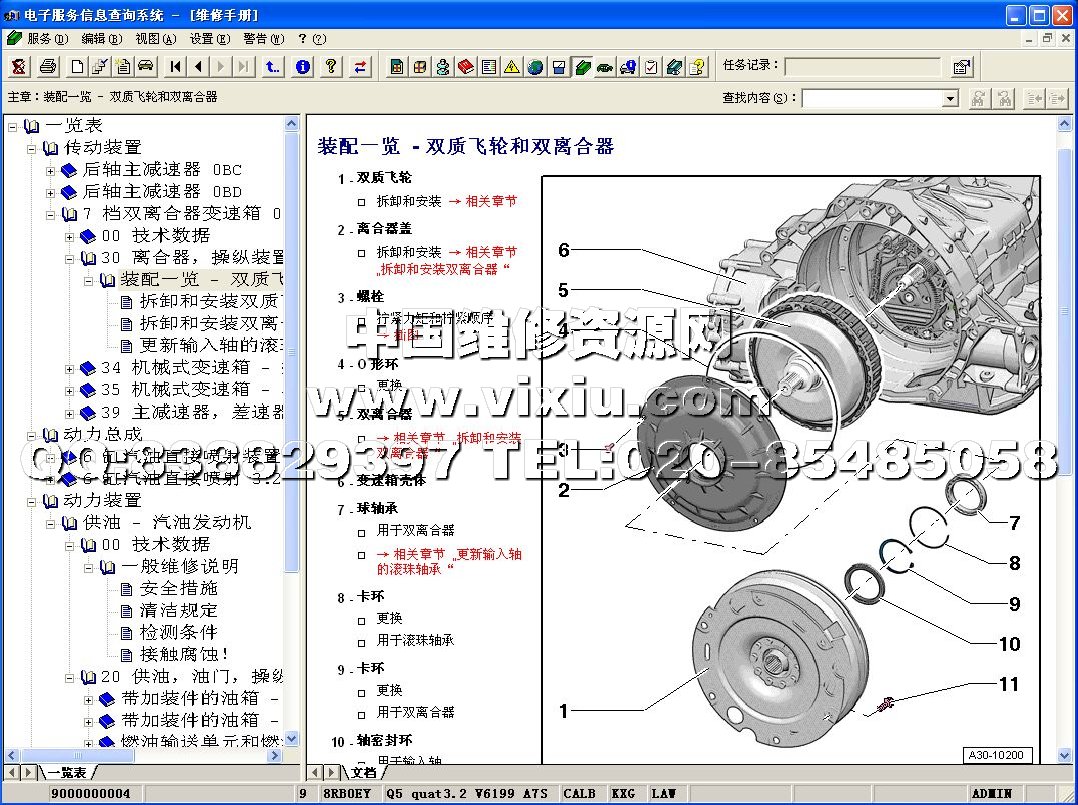Screen dimensions: 1078x805
Task: Click the blue information icon
Action: click(303, 67)
